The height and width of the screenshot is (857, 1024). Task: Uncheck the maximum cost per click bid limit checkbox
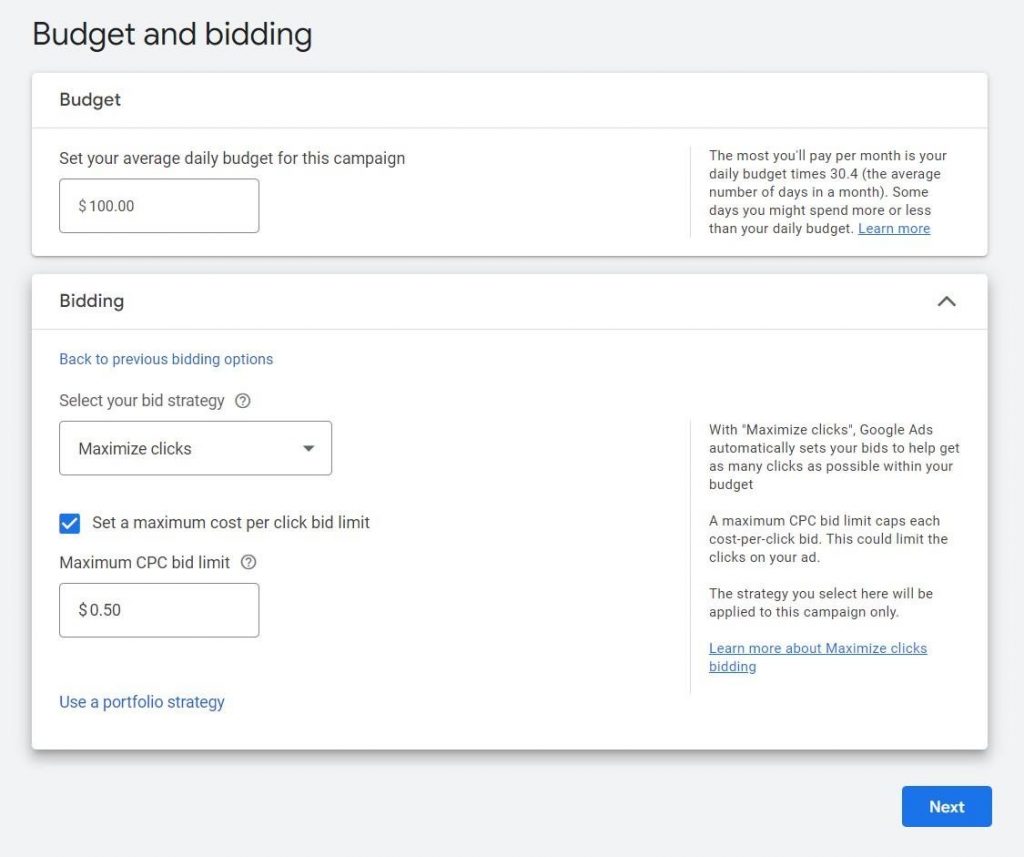(x=70, y=523)
